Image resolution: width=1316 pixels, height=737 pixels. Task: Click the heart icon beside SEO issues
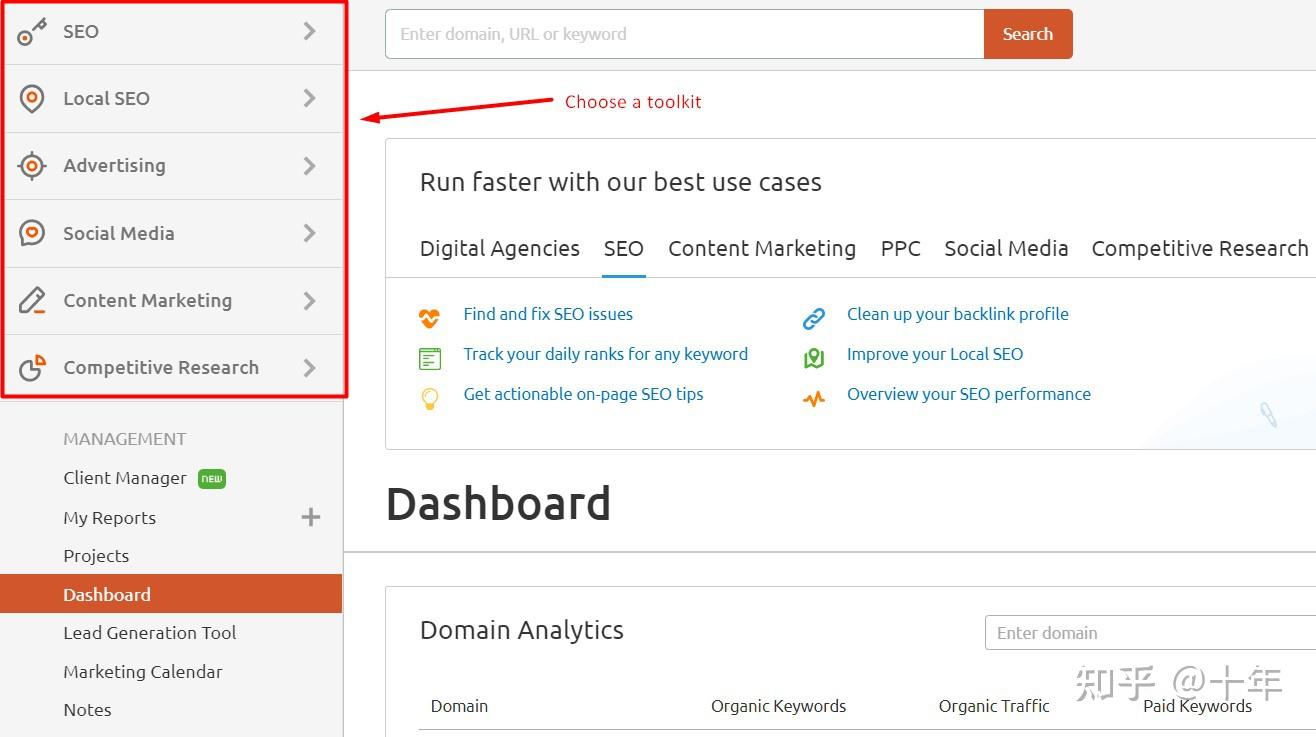pyautogui.click(x=430, y=314)
